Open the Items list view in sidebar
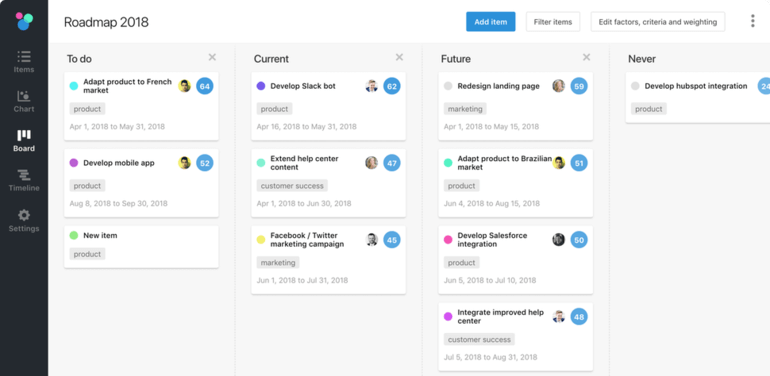The height and width of the screenshot is (376, 770). click(24, 62)
